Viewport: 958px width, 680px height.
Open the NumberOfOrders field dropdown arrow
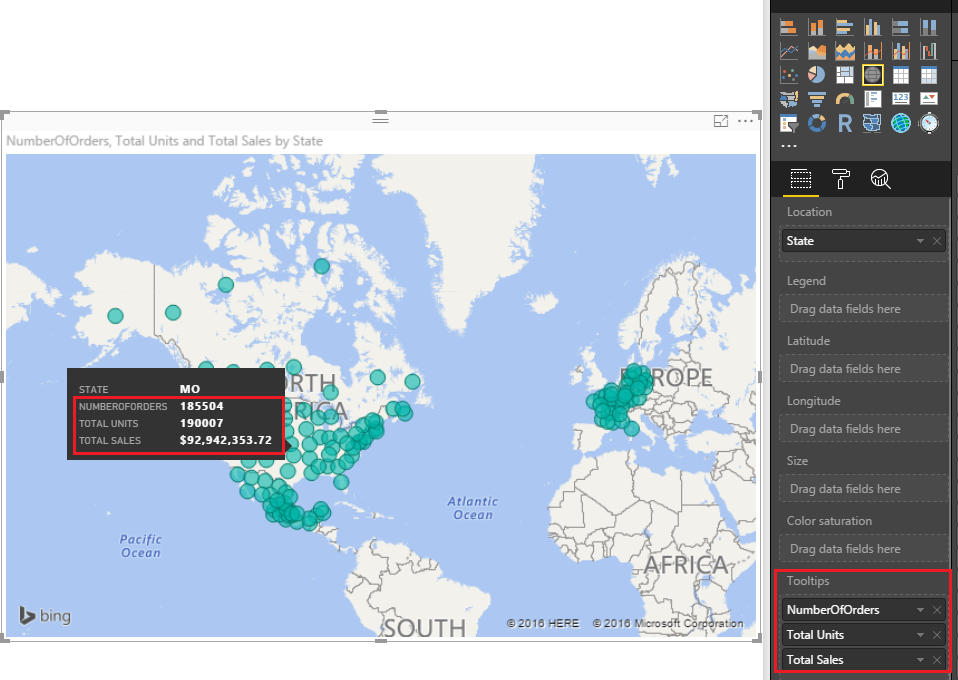[x=920, y=610]
